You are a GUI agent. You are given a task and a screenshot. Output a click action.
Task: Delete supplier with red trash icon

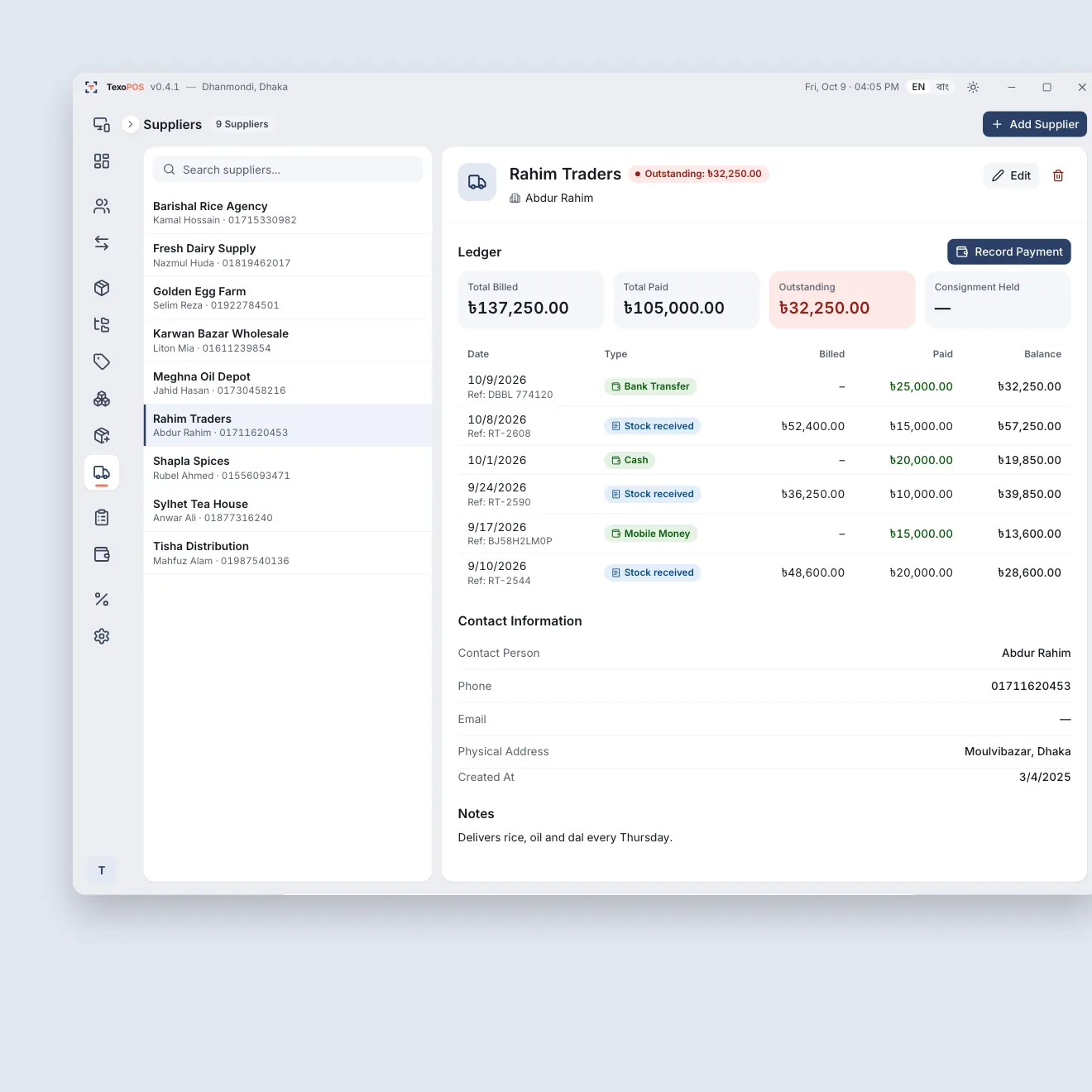point(1058,175)
